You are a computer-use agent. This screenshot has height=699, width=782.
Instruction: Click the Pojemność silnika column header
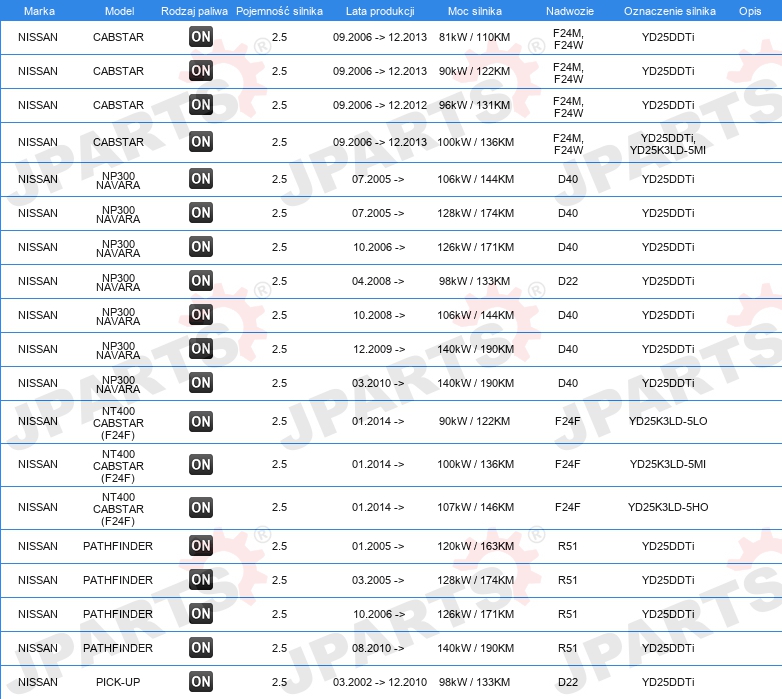pos(279,11)
